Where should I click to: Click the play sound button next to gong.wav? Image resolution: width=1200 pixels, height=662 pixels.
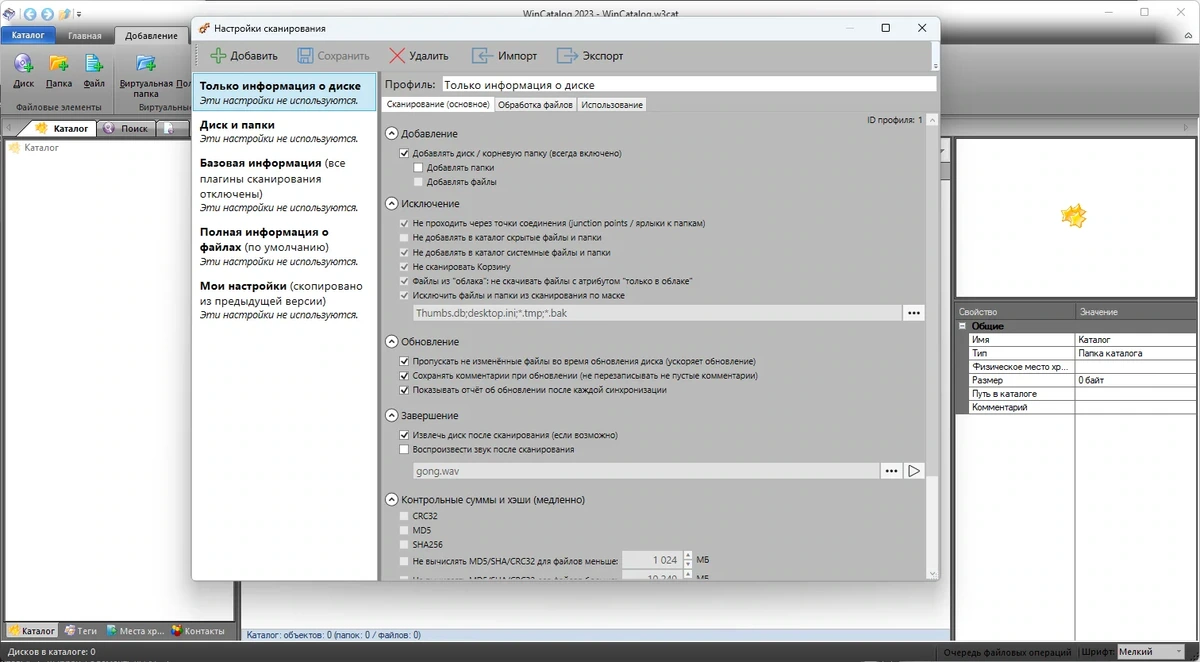point(914,471)
